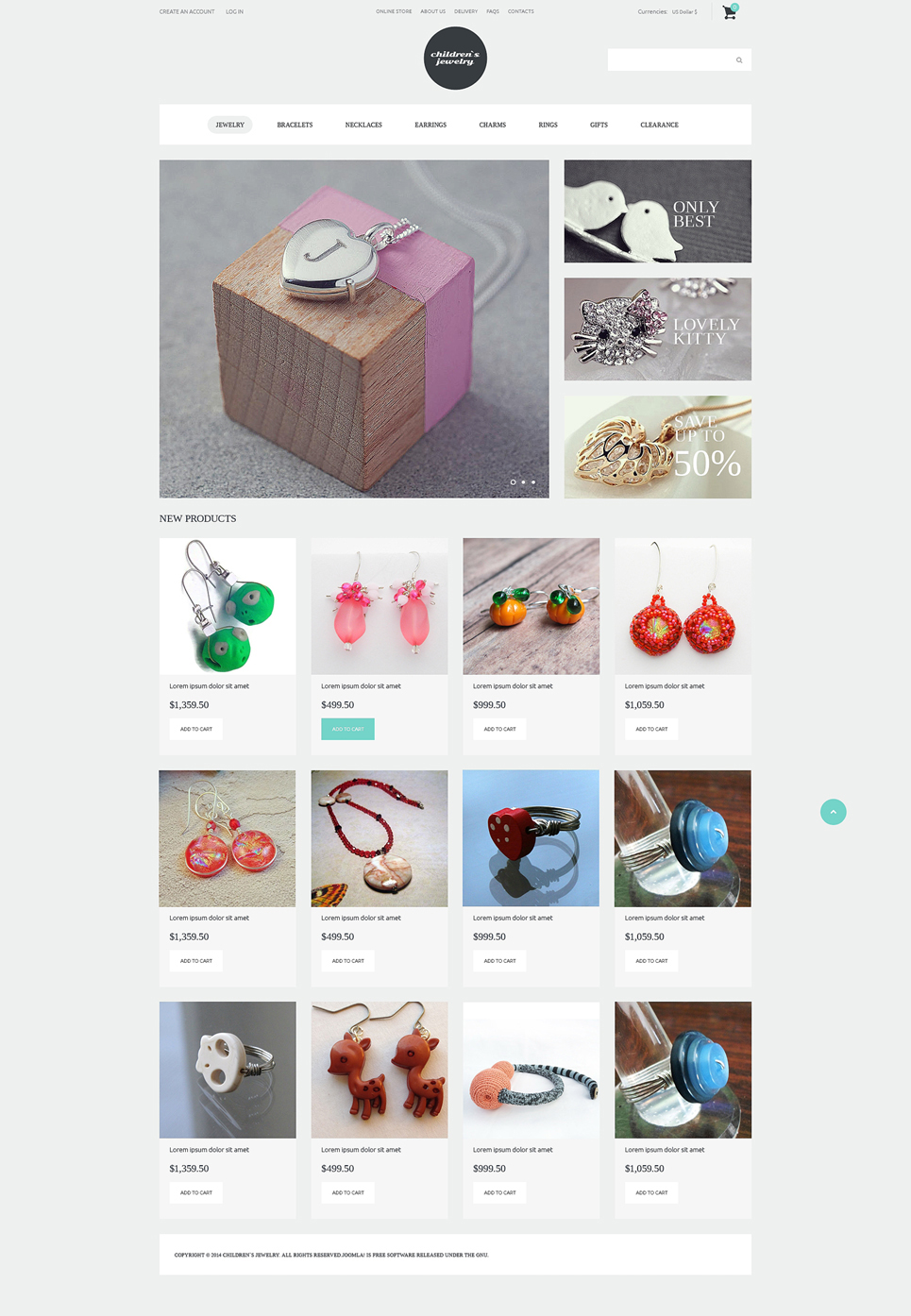Viewport: 911px width, 1316px height.
Task: Click the search magnifier icon
Action: pos(739,60)
